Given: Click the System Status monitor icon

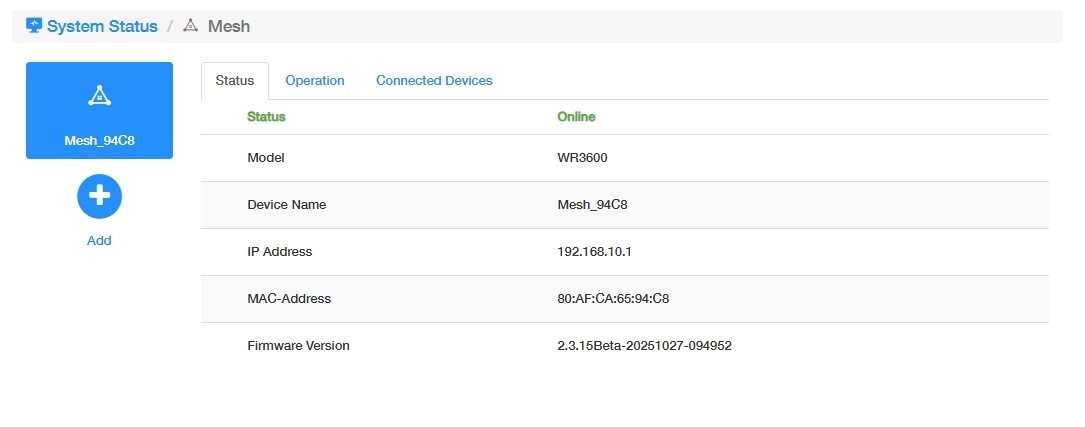Looking at the screenshot, I should coord(34,26).
